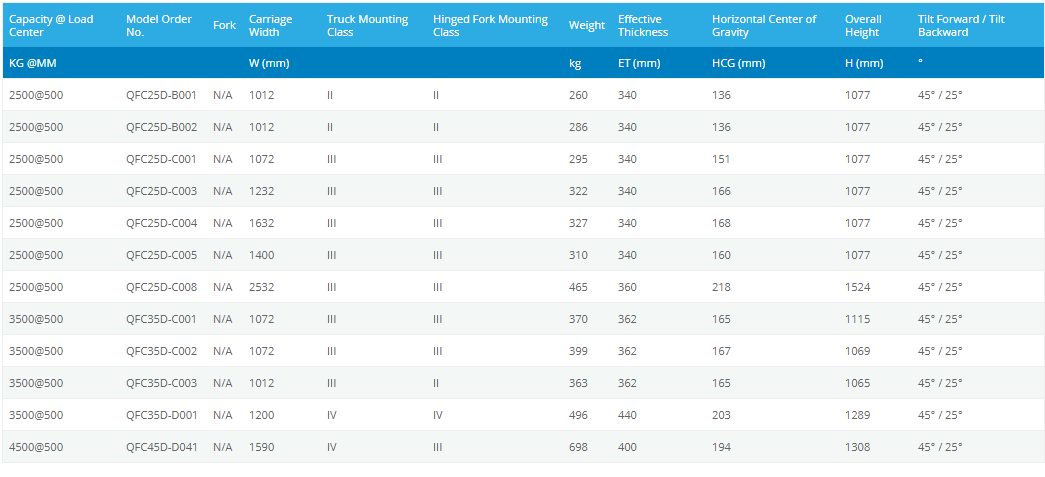The image size is (1045, 477).
Task: Click model number QFC35D-C001
Action: coord(161,319)
